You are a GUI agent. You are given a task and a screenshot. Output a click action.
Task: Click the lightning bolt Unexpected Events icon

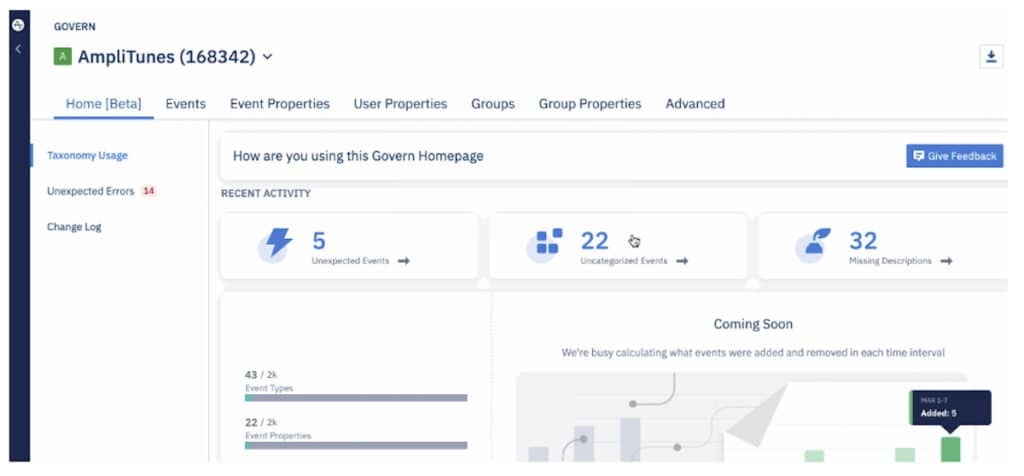coord(274,245)
